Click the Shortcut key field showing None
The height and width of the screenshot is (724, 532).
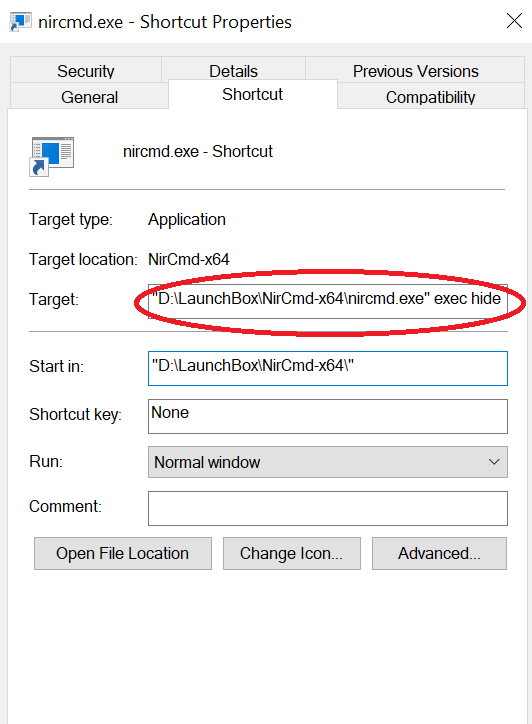[x=327, y=416]
